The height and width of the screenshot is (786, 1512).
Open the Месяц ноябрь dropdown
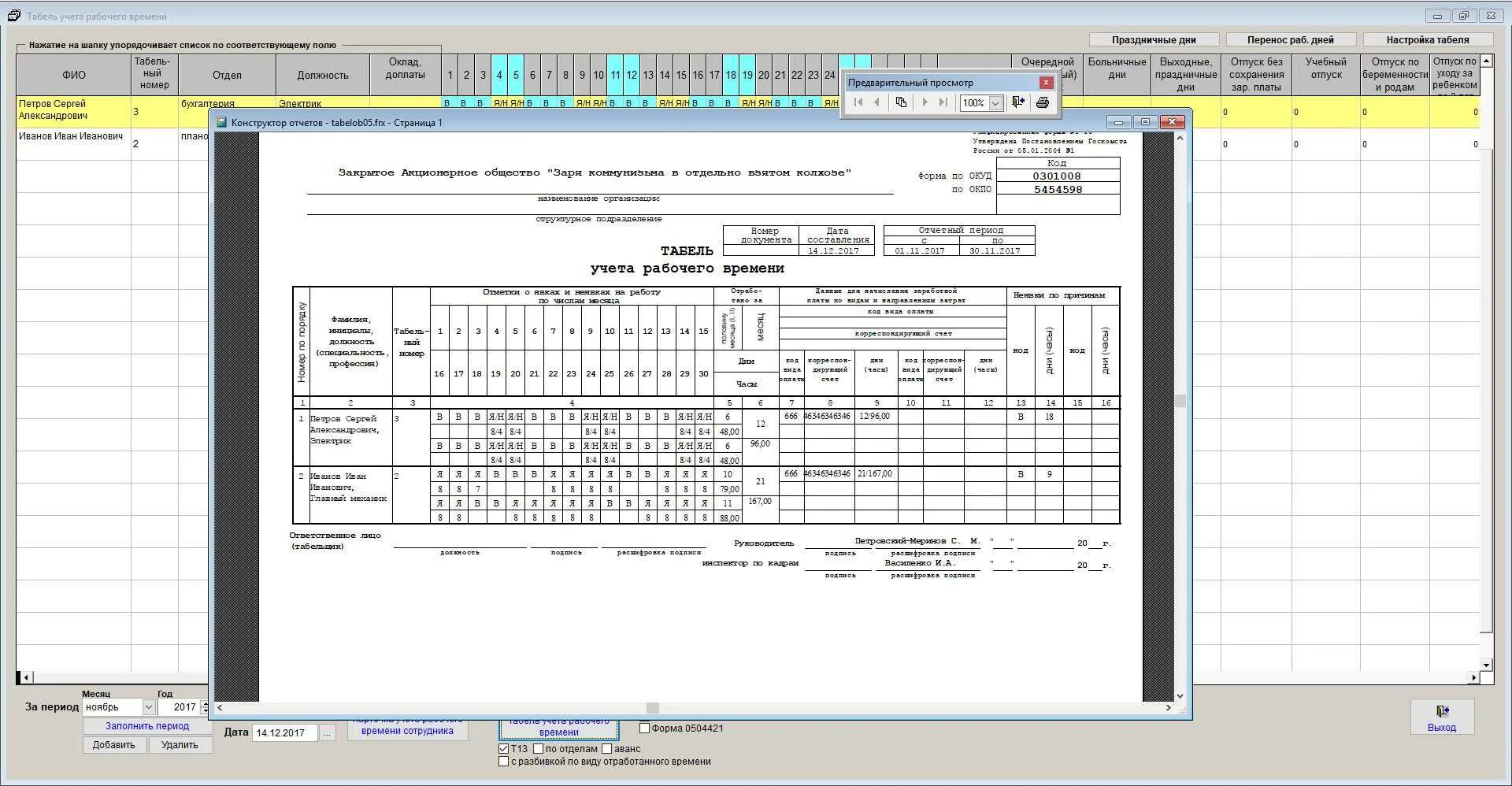[x=148, y=707]
